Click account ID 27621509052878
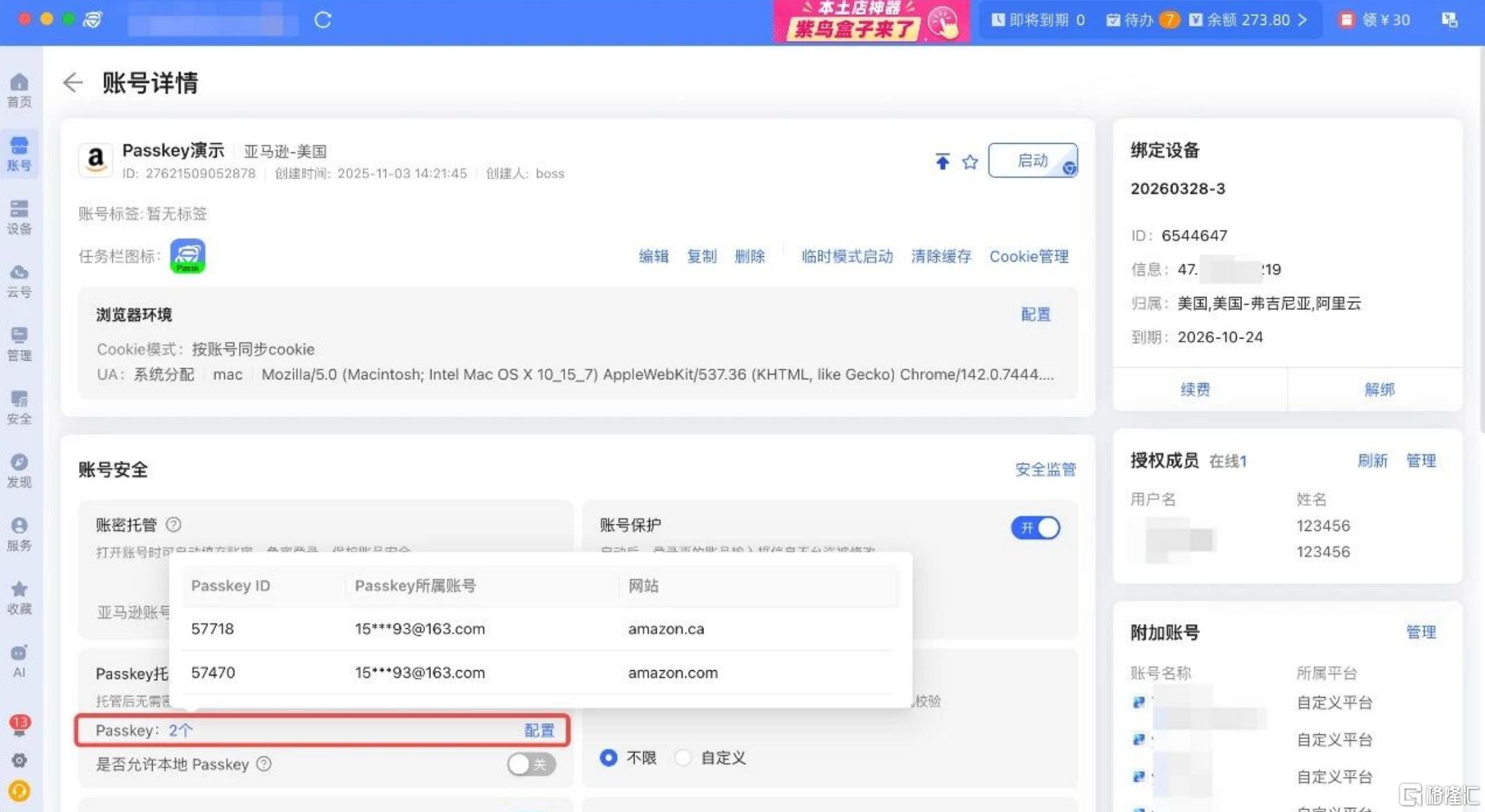The image size is (1485, 812). coord(201,173)
